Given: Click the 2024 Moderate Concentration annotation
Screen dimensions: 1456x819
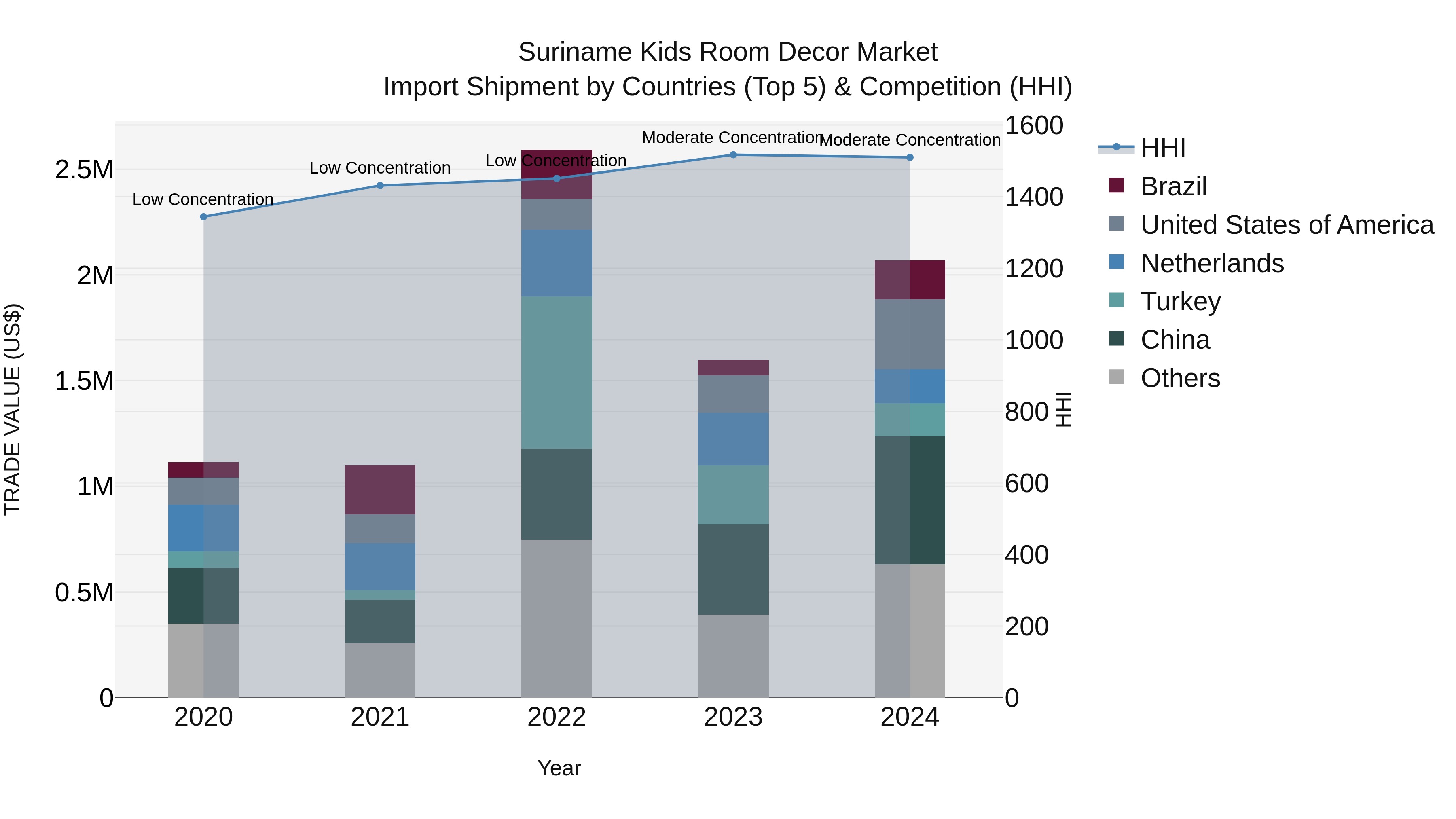Looking at the screenshot, I should (910, 140).
